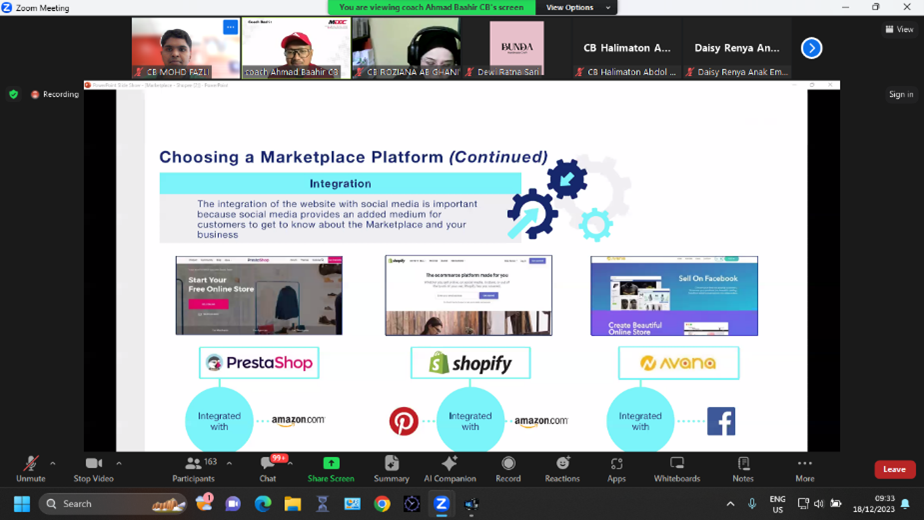The height and width of the screenshot is (520, 924).
Task: Click the Sell On Facebook screenshot
Action: pos(674,295)
